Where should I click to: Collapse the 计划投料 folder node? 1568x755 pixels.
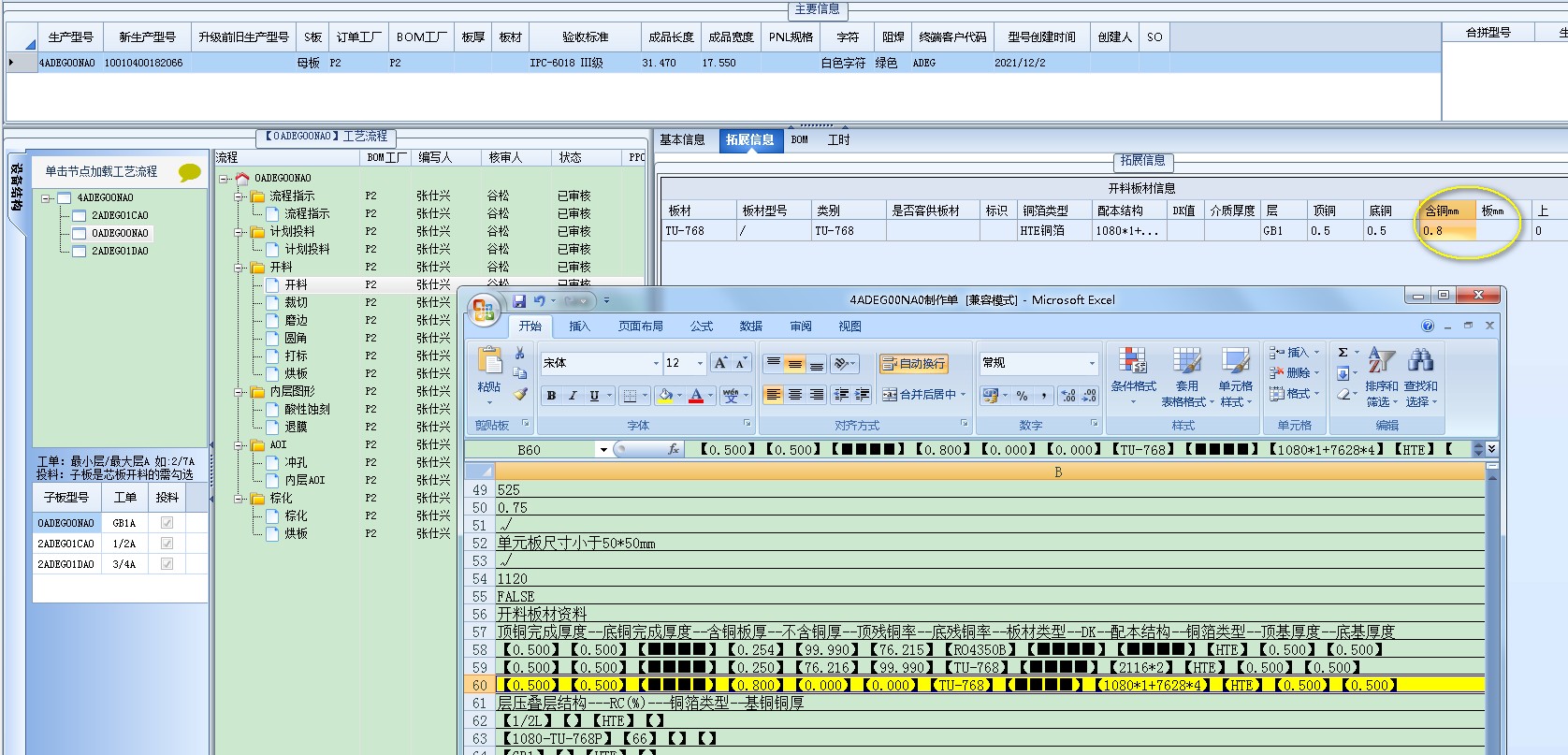pyautogui.click(x=240, y=232)
